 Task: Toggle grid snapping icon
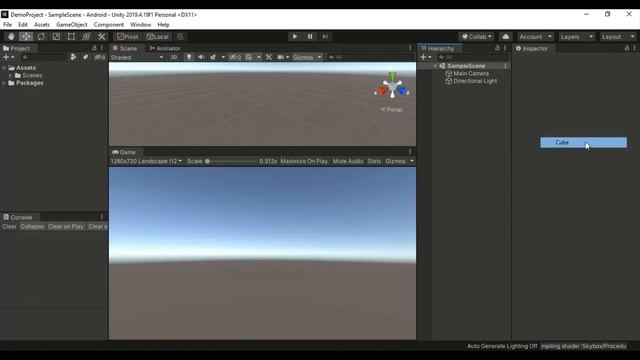tap(180, 37)
